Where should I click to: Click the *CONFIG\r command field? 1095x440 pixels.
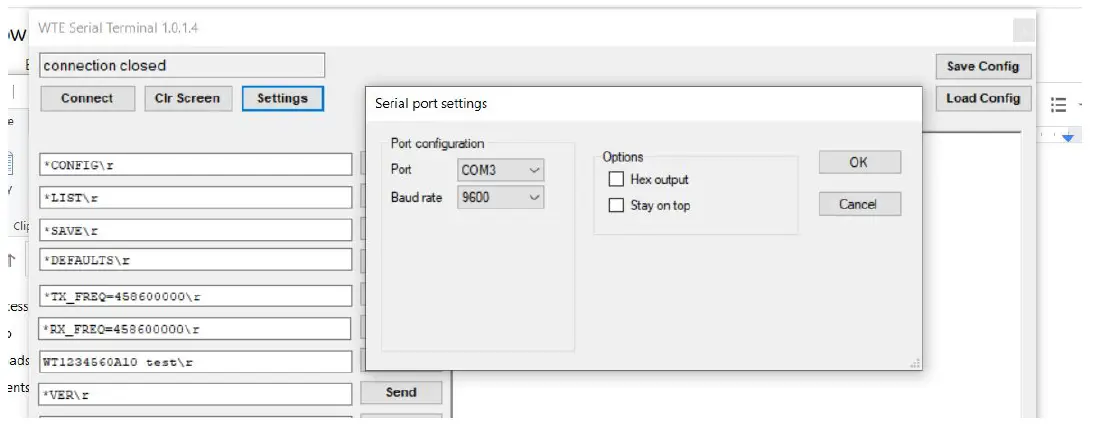click(196, 165)
